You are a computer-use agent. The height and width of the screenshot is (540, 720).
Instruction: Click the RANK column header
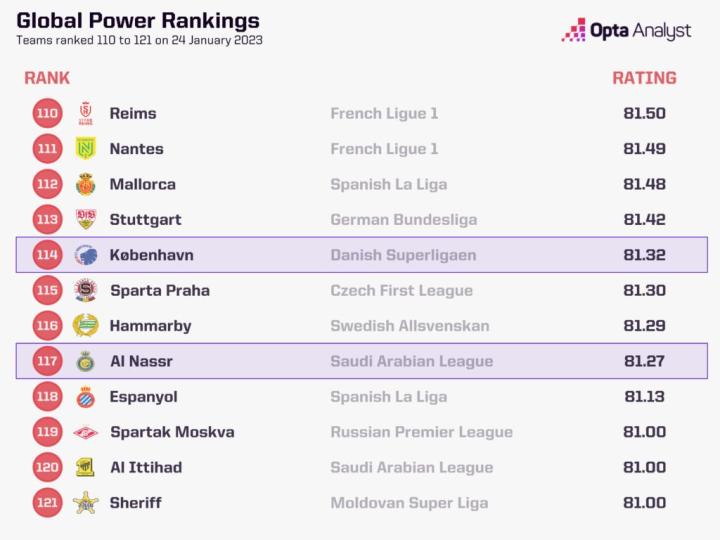pos(47,78)
